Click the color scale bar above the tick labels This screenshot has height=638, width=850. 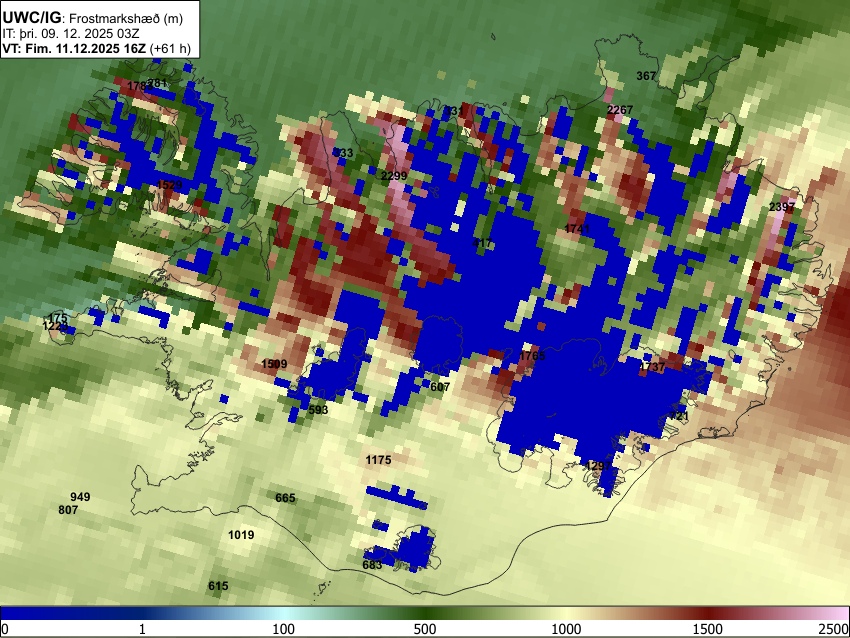pyautogui.click(x=425, y=614)
